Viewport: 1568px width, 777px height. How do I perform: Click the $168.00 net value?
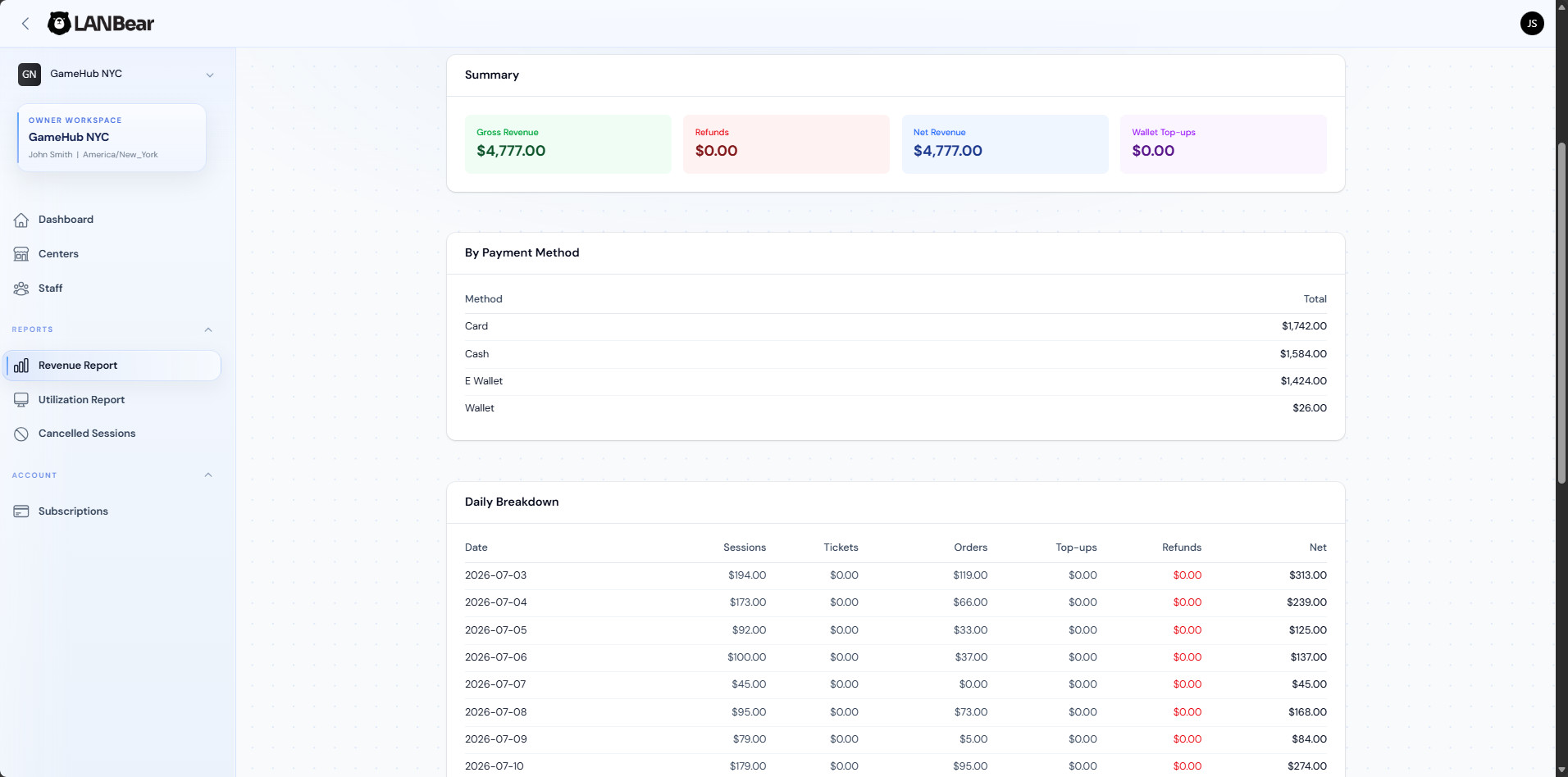pyautogui.click(x=1307, y=712)
